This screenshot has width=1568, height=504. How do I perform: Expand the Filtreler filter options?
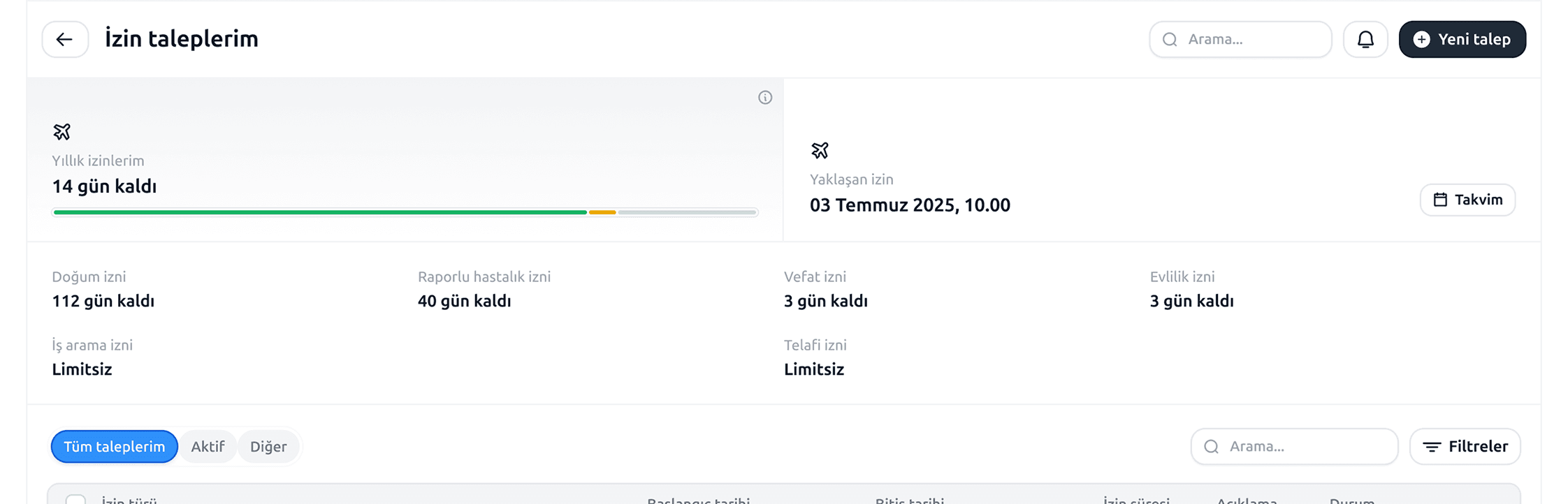point(1465,447)
